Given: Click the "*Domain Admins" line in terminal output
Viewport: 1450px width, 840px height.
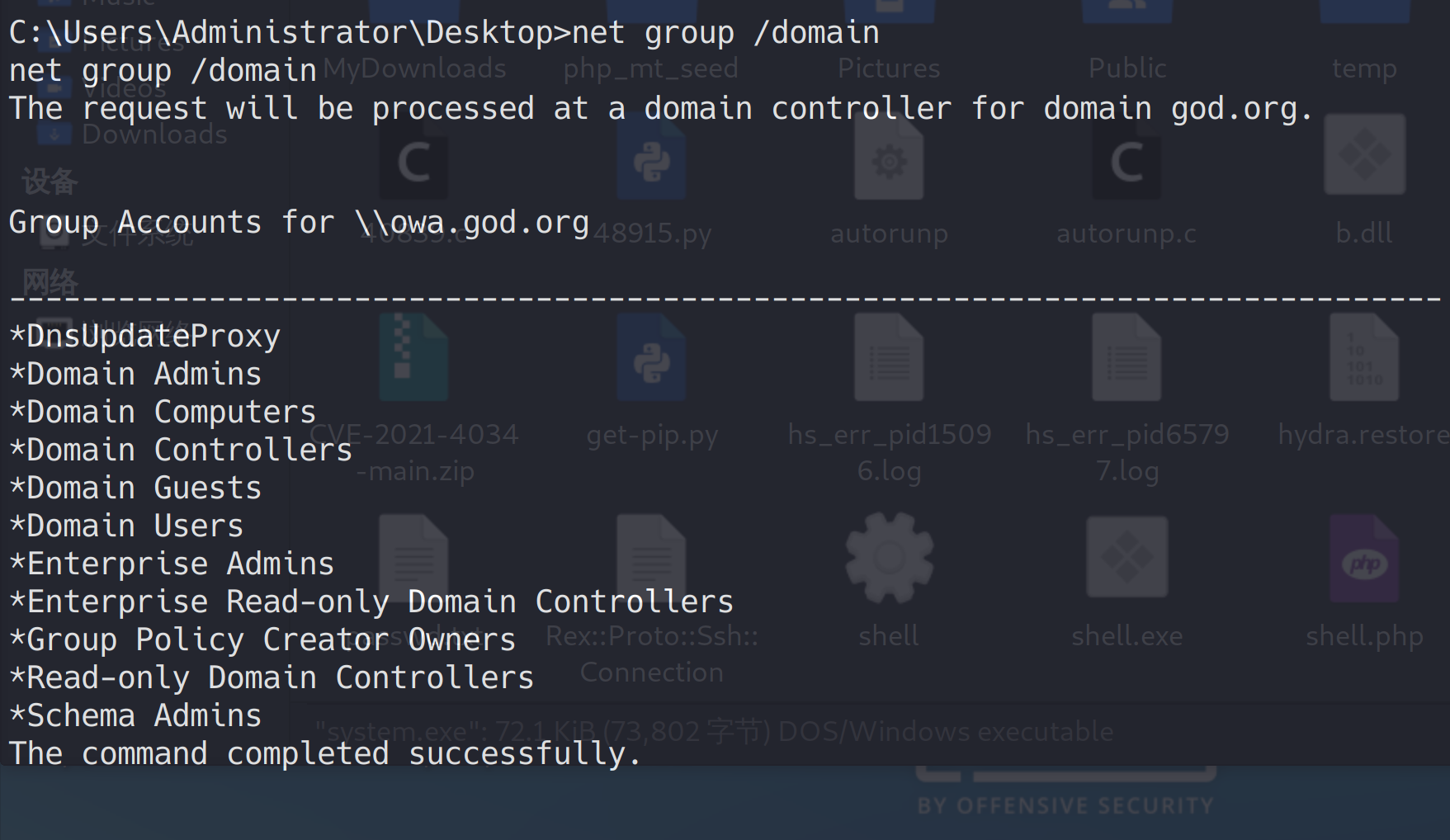Looking at the screenshot, I should tap(135, 374).
